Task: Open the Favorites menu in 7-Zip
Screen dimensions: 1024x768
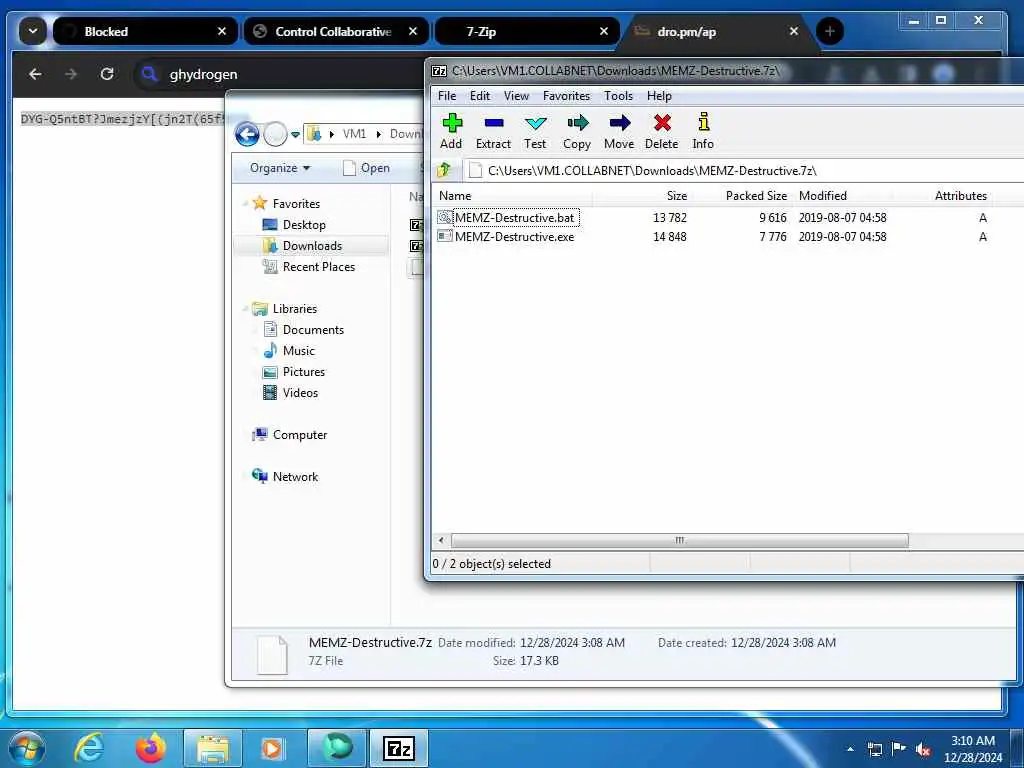Action: tap(566, 96)
